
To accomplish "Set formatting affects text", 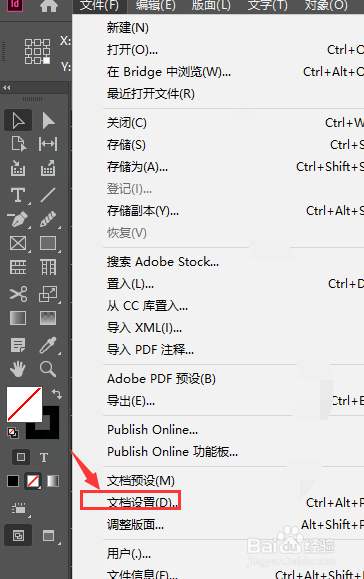I will tap(44, 458).
